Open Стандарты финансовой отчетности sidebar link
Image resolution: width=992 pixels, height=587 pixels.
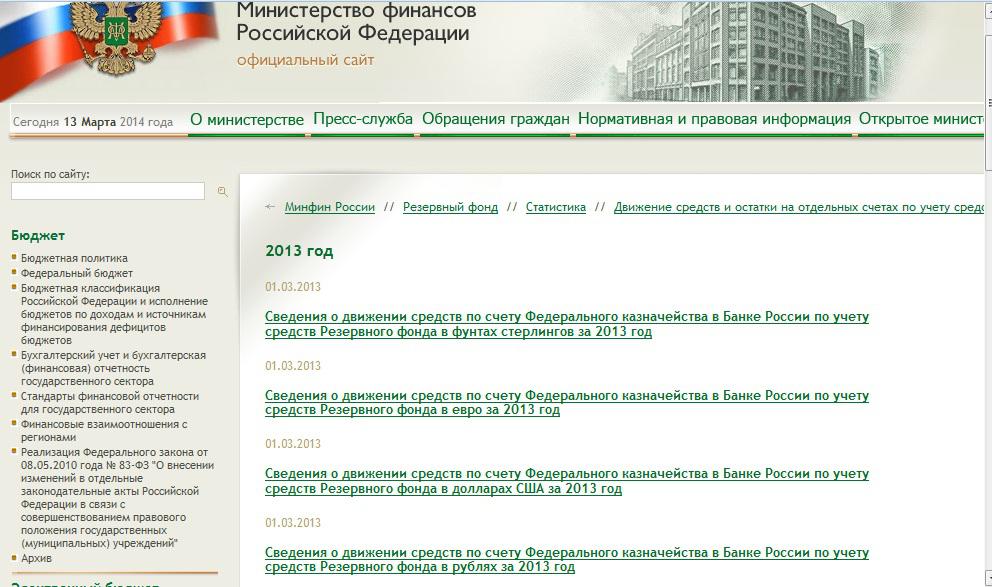[109, 403]
